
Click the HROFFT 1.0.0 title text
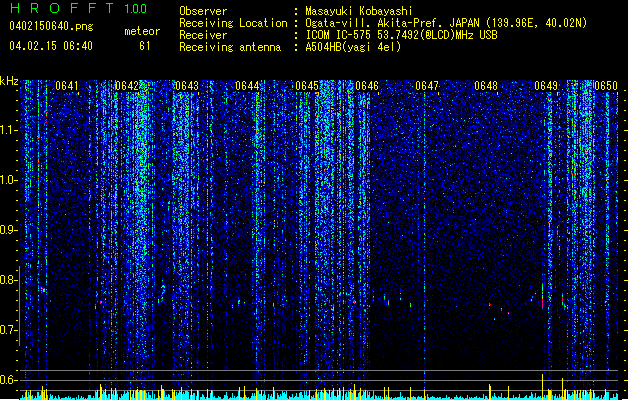(78, 8)
